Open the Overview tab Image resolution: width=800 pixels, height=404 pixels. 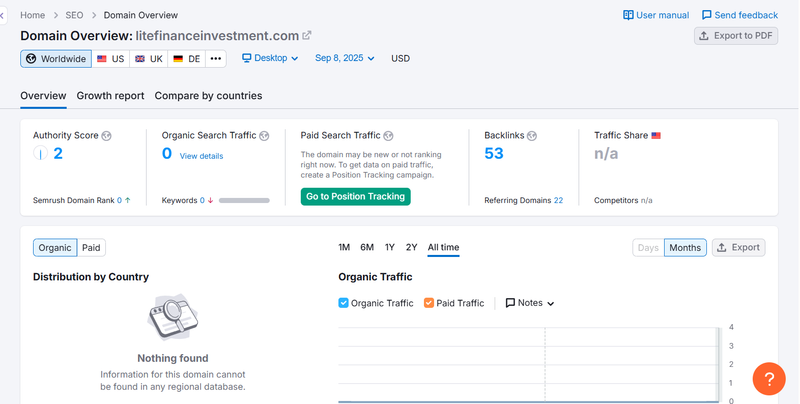(43, 96)
